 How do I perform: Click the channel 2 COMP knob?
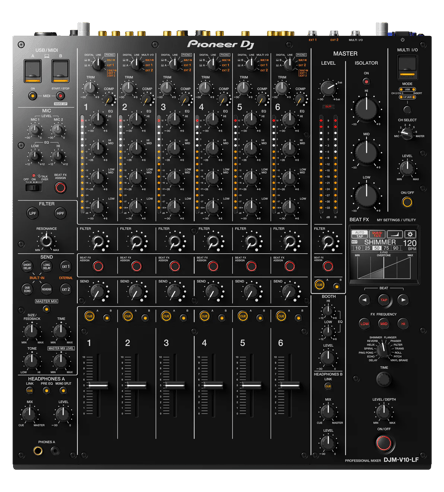(147, 99)
